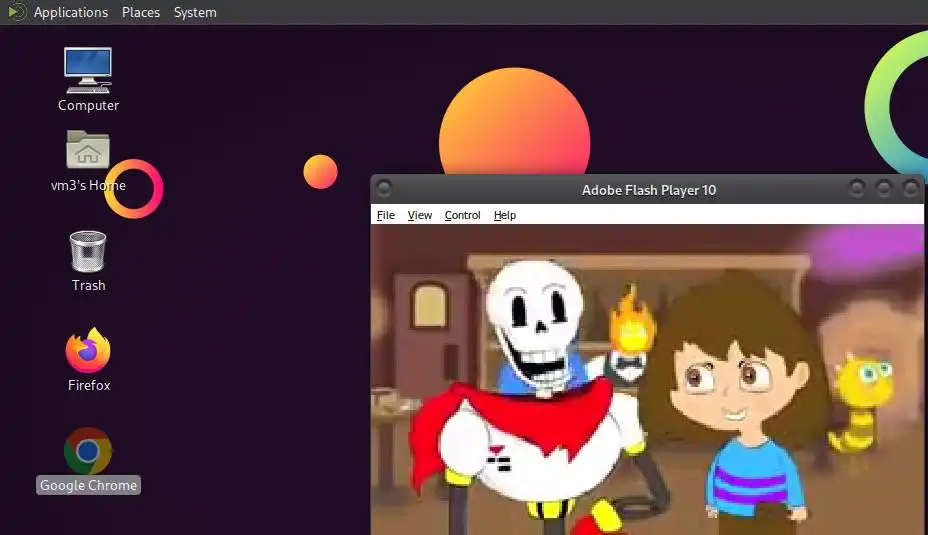The width and height of the screenshot is (928, 535).
Task: Open window menu button on Flash Player titlebar
Action: [x=384, y=189]
